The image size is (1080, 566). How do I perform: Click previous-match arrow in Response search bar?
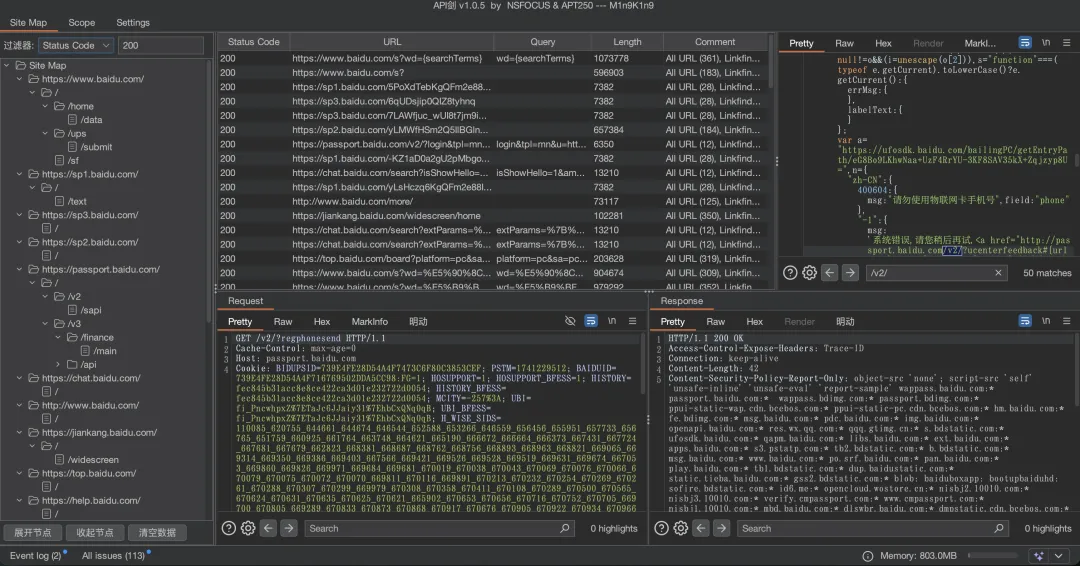click(x=701, y=528)
